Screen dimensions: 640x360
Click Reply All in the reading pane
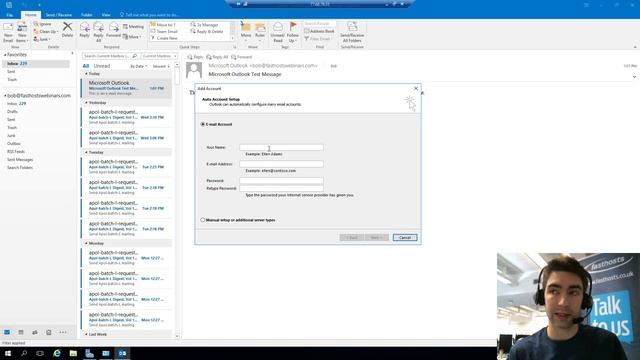(217, 57)
